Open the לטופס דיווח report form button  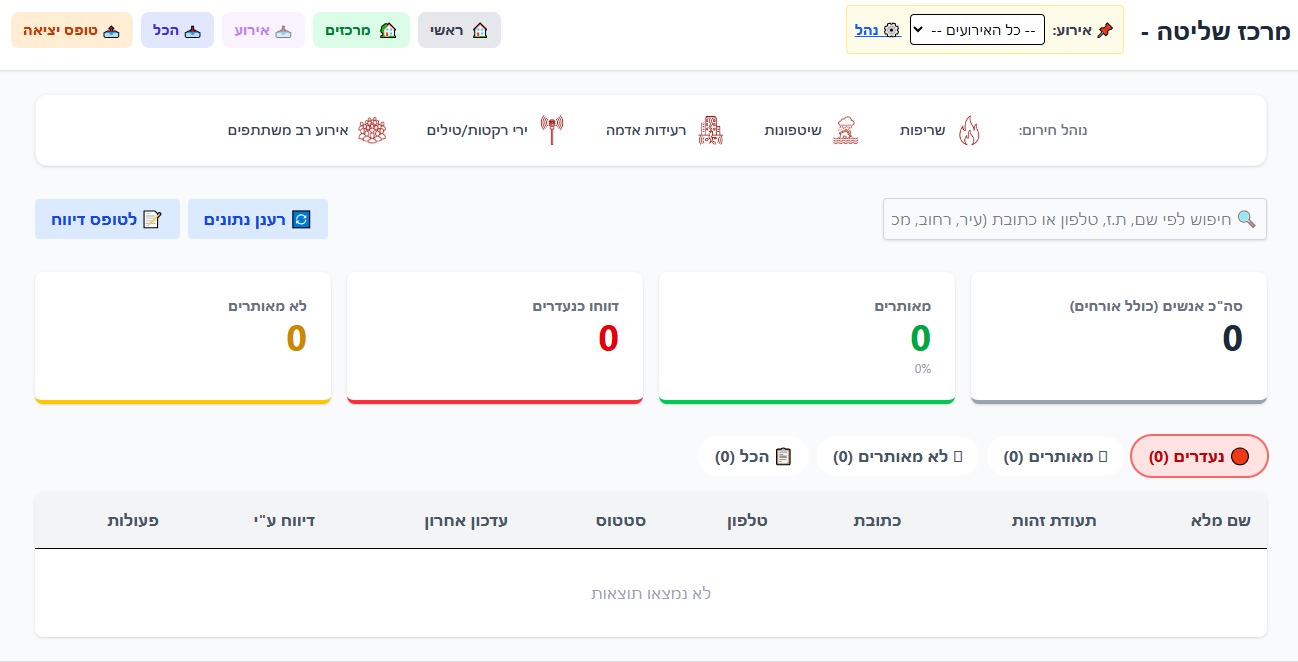tap(107, 219)
